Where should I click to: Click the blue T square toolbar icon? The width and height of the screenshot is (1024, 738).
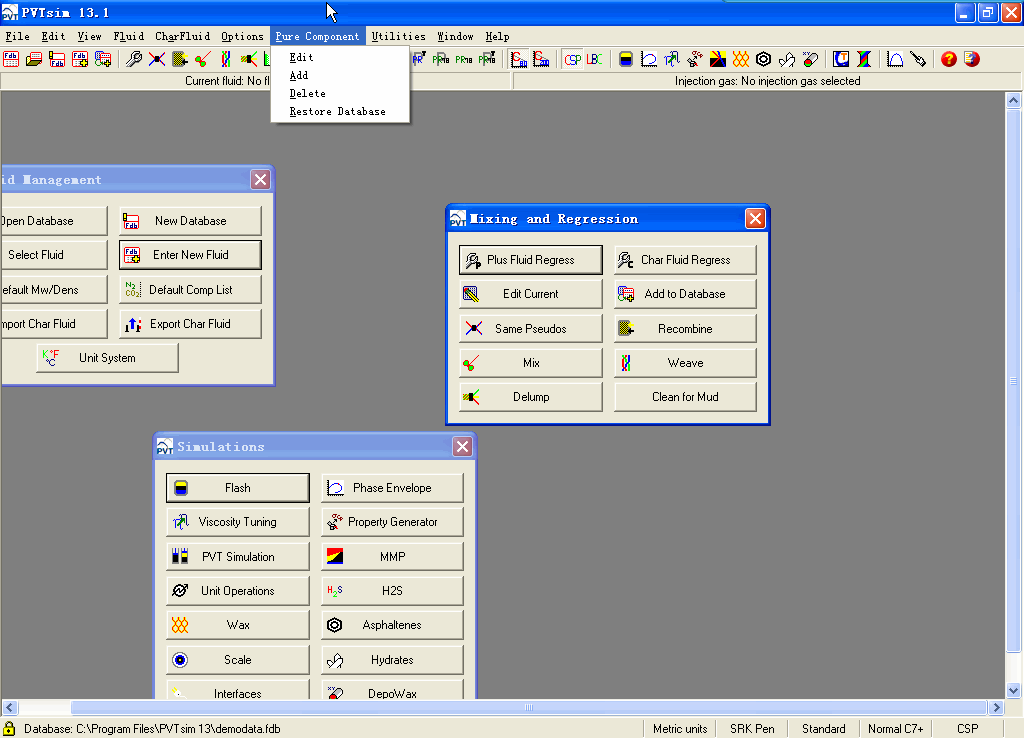point(841,59)
